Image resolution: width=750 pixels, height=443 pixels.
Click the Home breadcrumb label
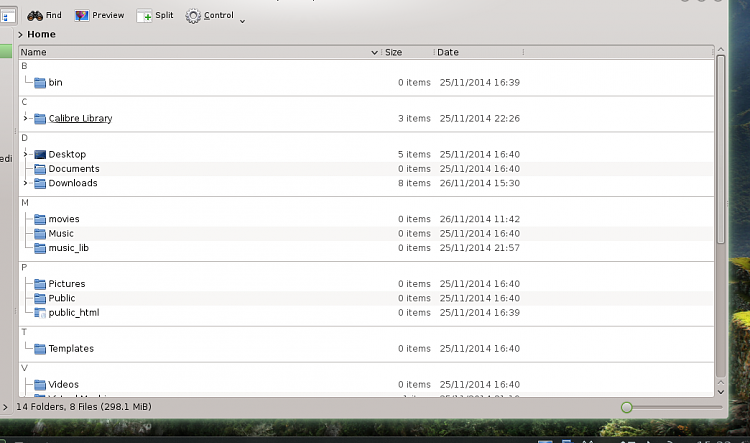pyautogui.click(x=41, y=34)
